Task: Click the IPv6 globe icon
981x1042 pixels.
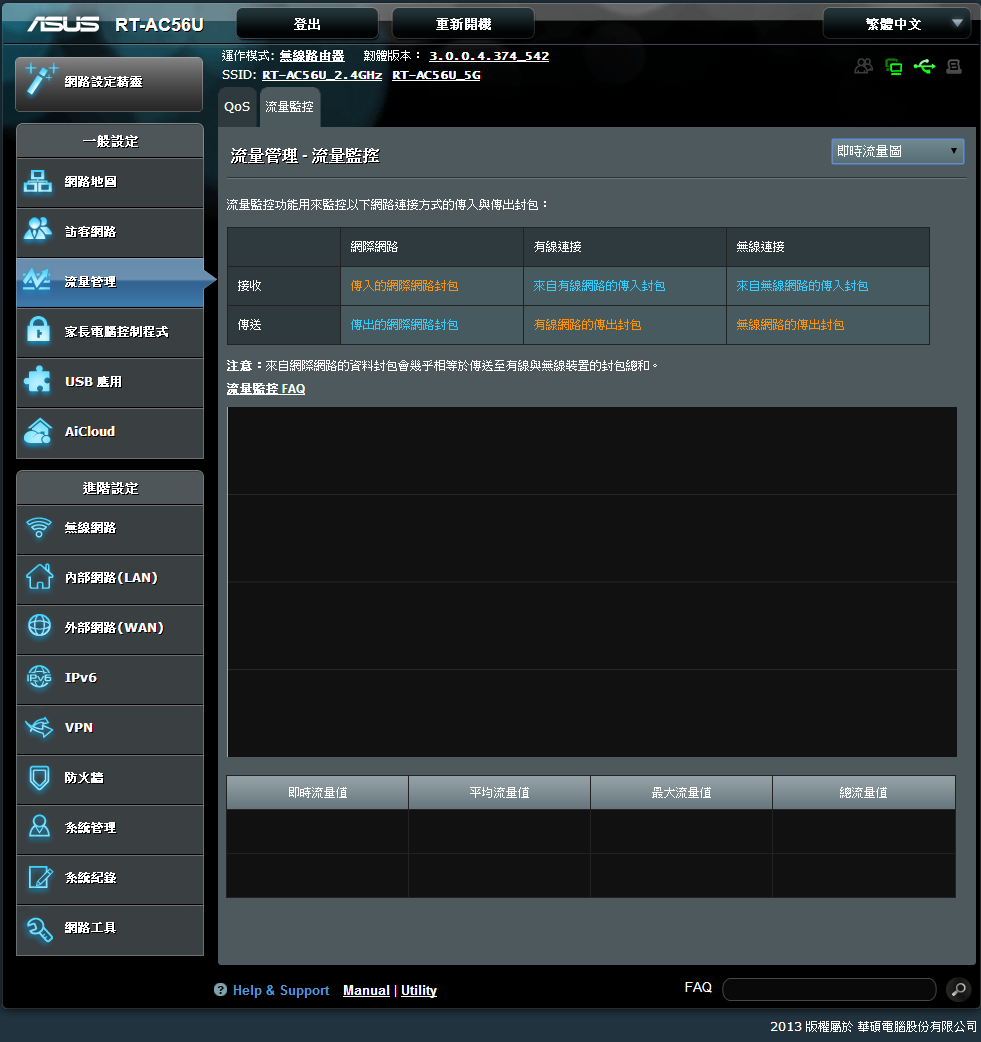Action: point(39,677)
